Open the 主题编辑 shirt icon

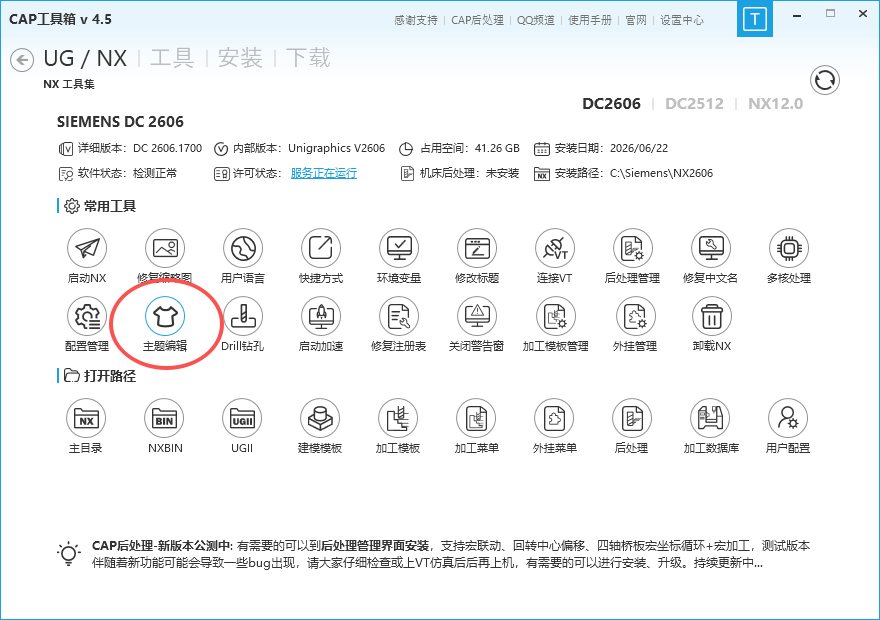165,316
